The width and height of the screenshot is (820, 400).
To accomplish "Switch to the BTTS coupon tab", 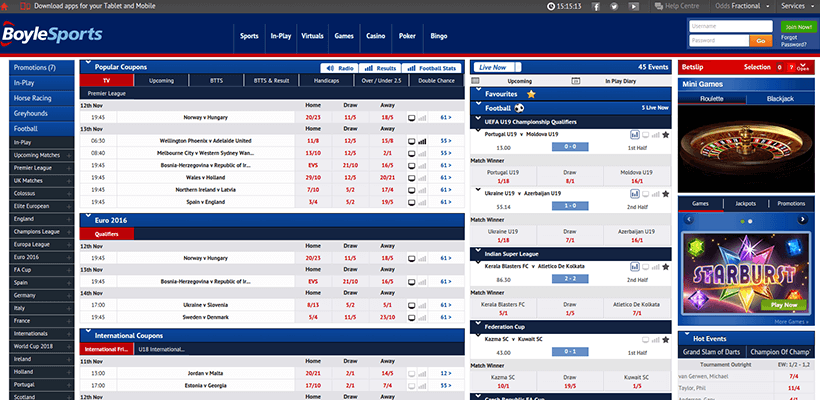I will pyautogui.click(x=216, y=81).
